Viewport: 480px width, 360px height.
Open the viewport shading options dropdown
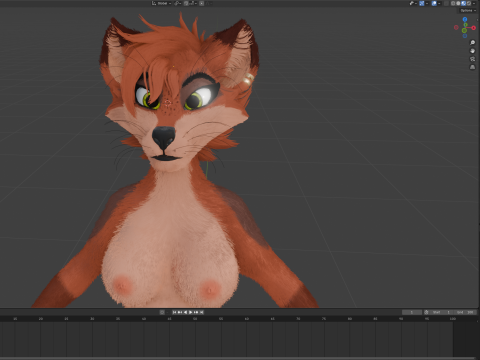[474, 3]
